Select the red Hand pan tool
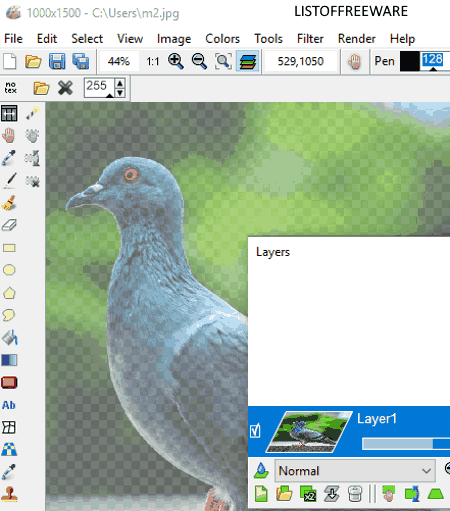 (x=9, y=135)
